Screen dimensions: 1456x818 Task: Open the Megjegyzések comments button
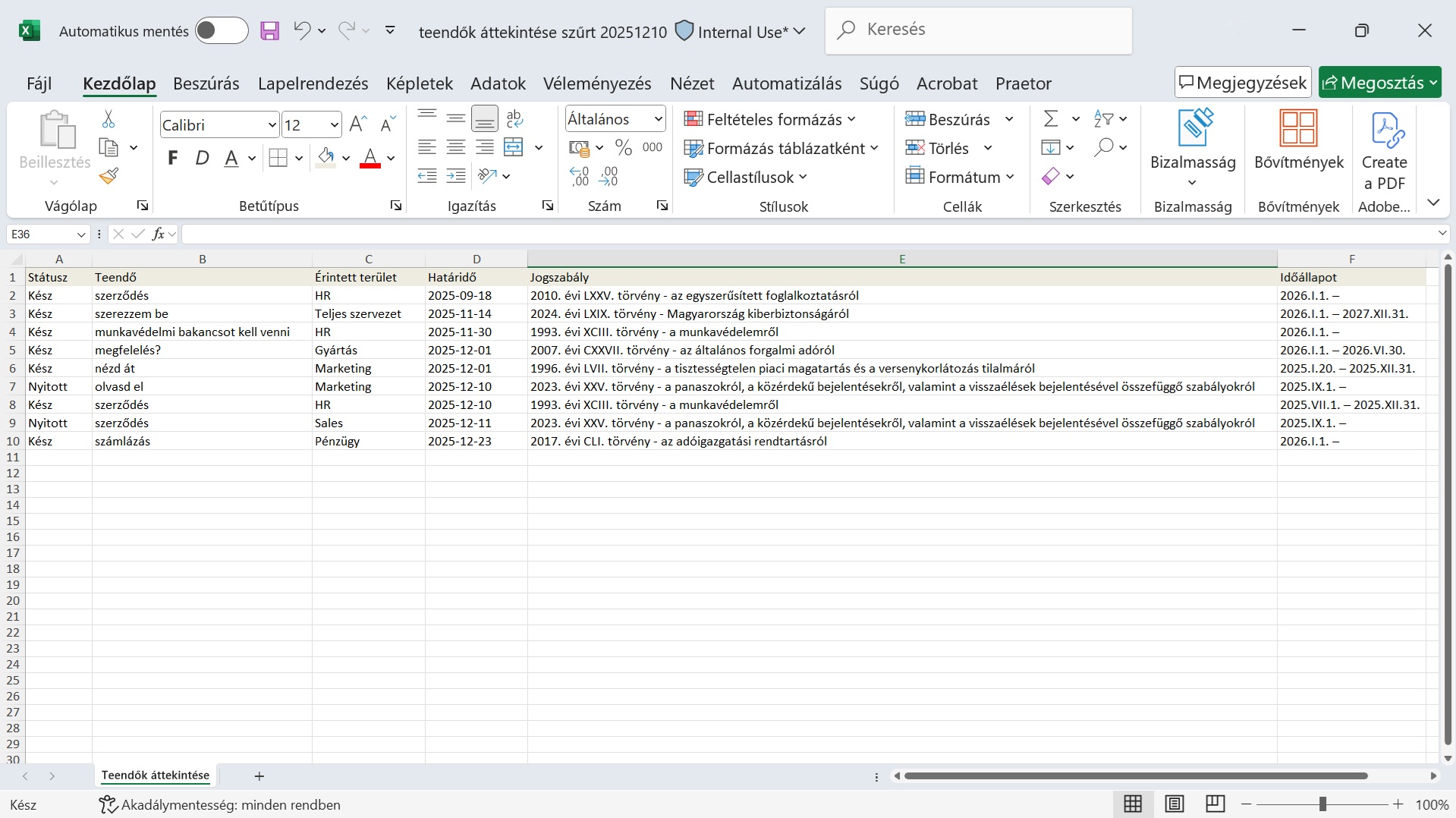(1242, 83)
